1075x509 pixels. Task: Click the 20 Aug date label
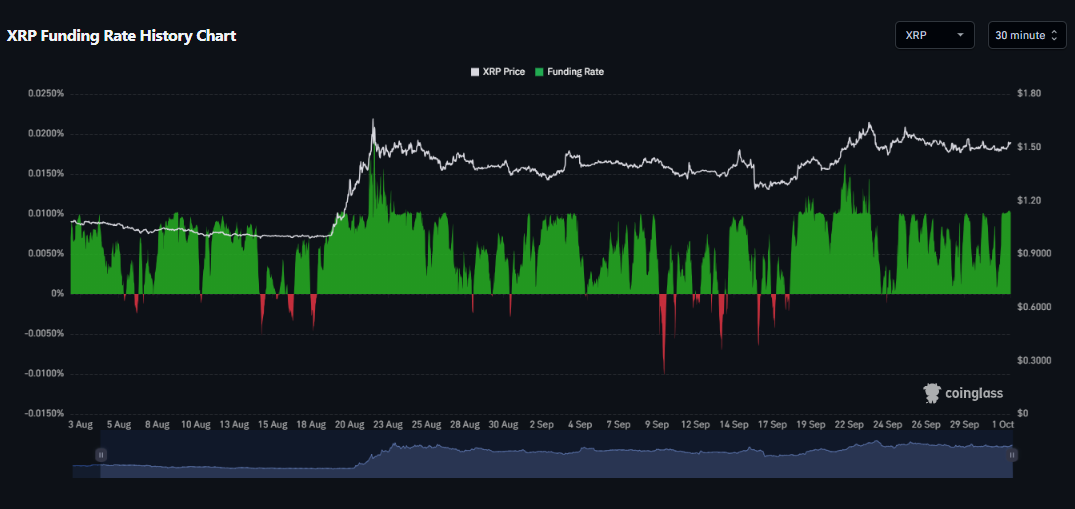click(350, 425)
